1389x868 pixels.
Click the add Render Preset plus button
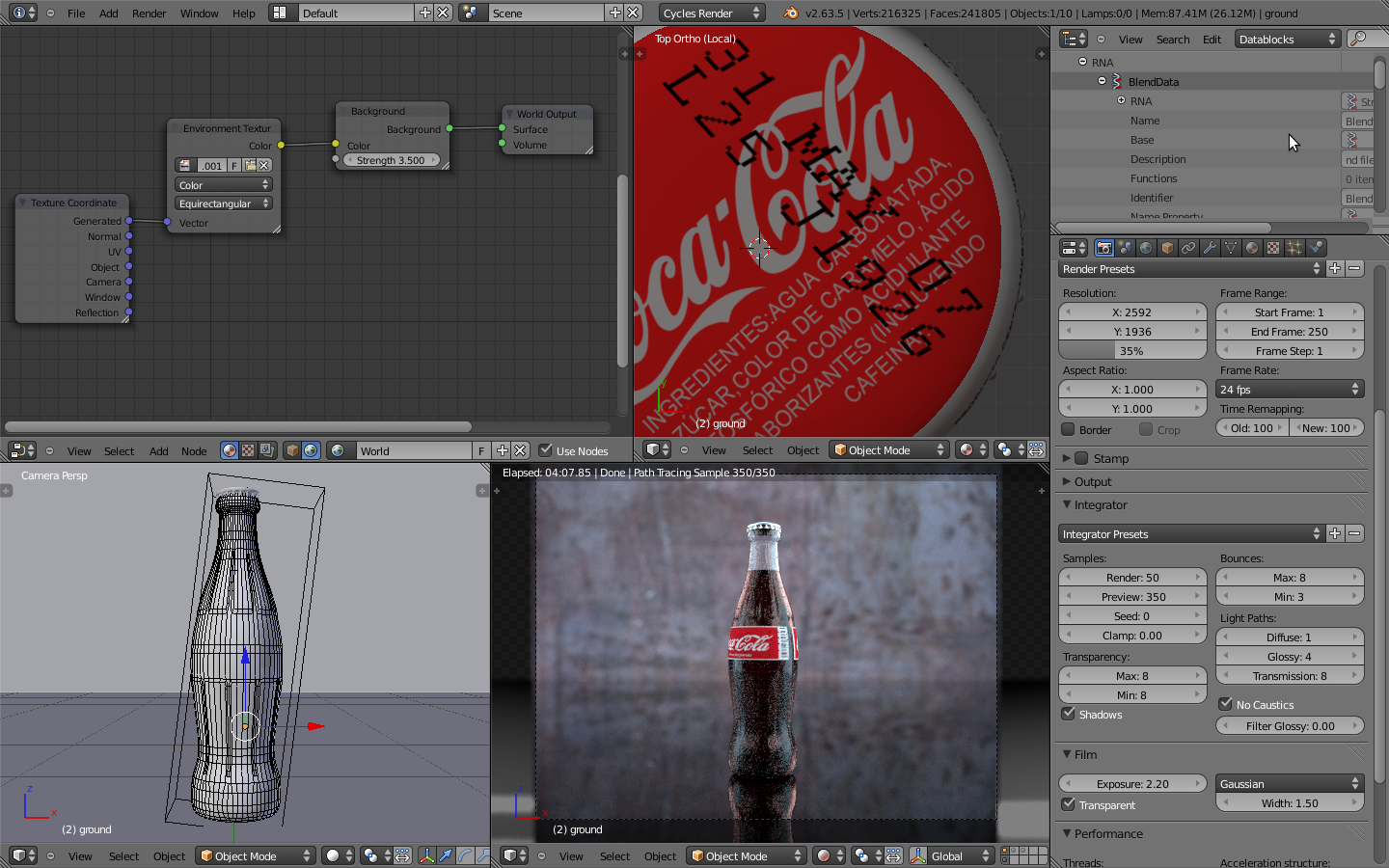pyautogui.click(x=1335, y=268)
